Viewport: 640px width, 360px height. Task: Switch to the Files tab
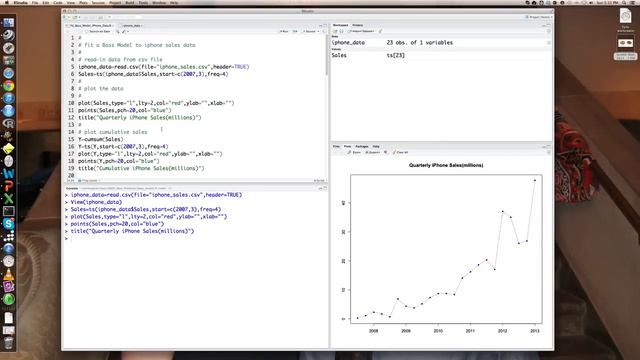tap(336, 146)
